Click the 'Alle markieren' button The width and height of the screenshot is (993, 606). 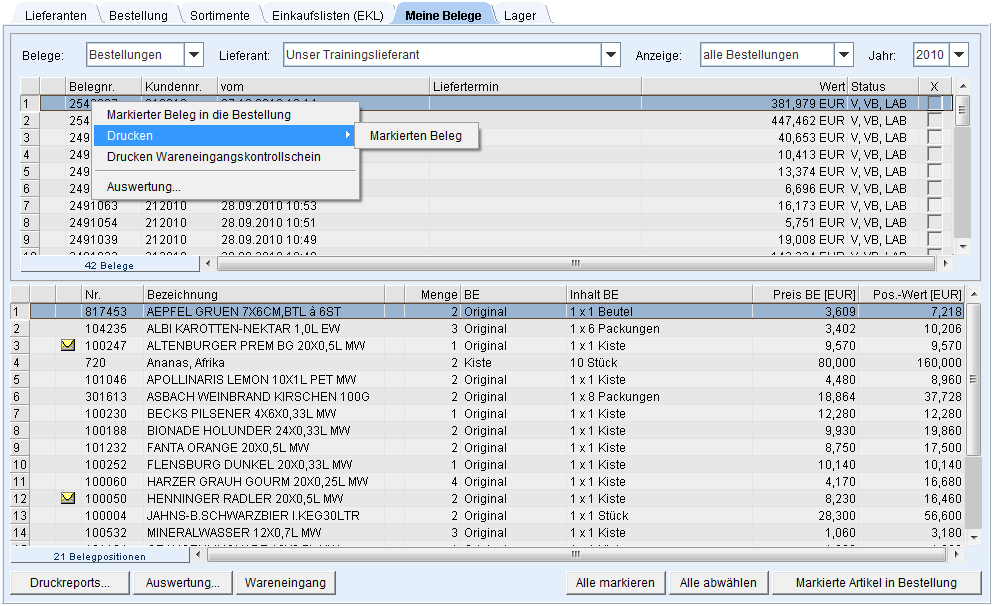click(x=615, y=583)
